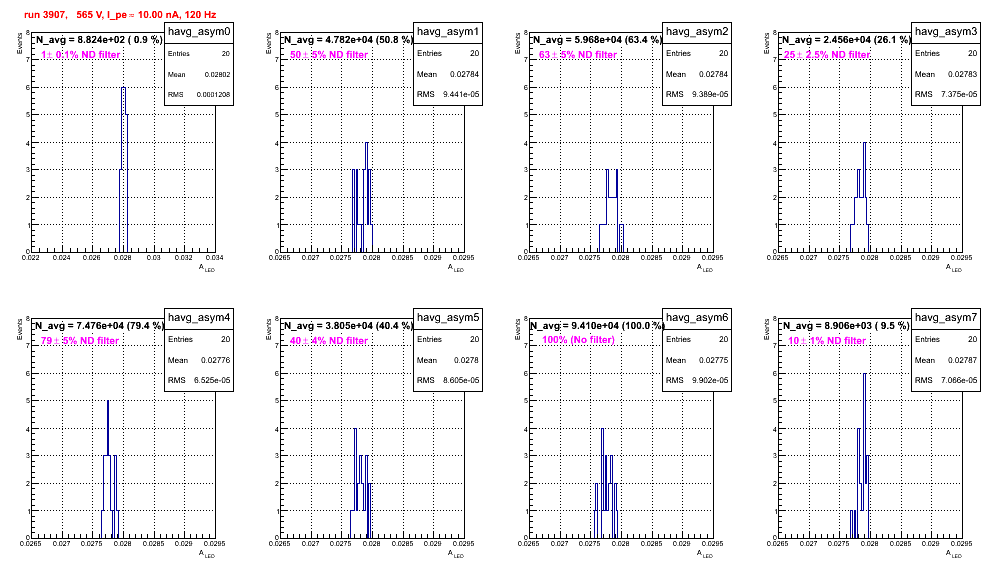Click the A_LED axis title under havg_asym5
Image resolution: width=996 pixels, height=572 pixels.
(x=456, y=554)
